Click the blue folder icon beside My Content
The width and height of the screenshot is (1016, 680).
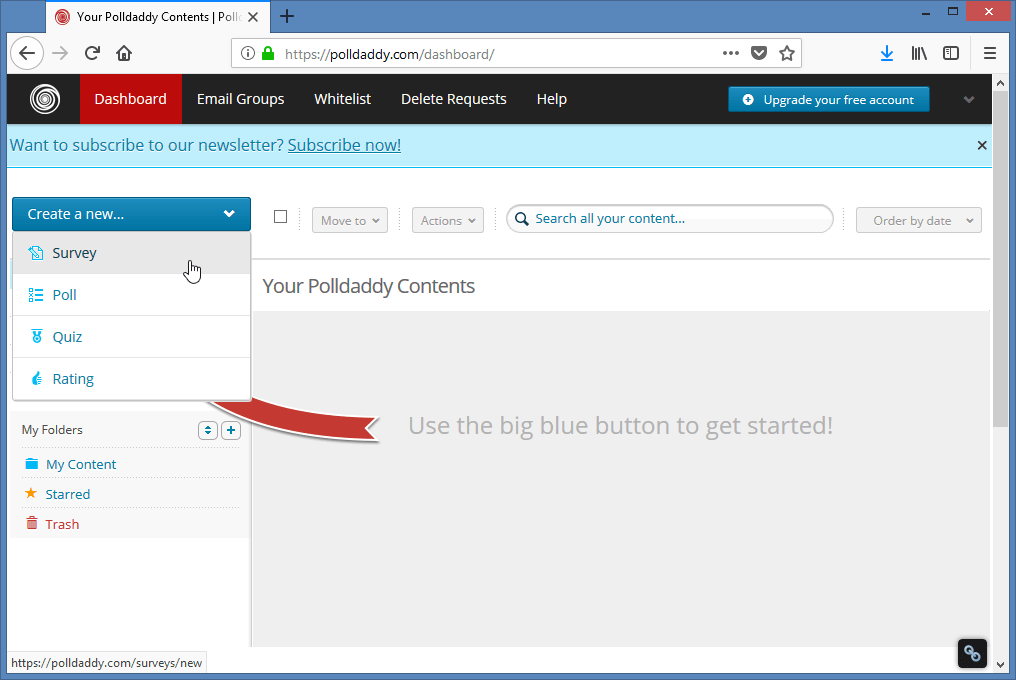31,463
